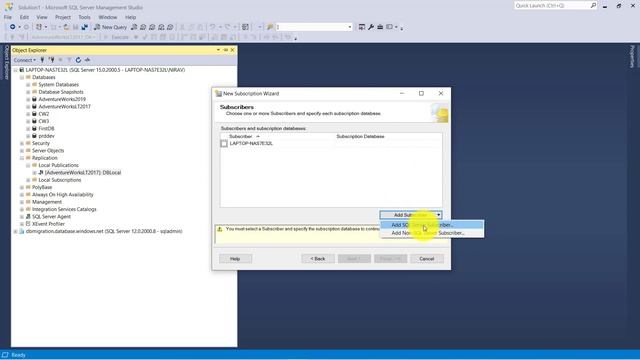Click the Save All toolbar icon
This screenshot has width=640, height=360.
click(84, 27)
